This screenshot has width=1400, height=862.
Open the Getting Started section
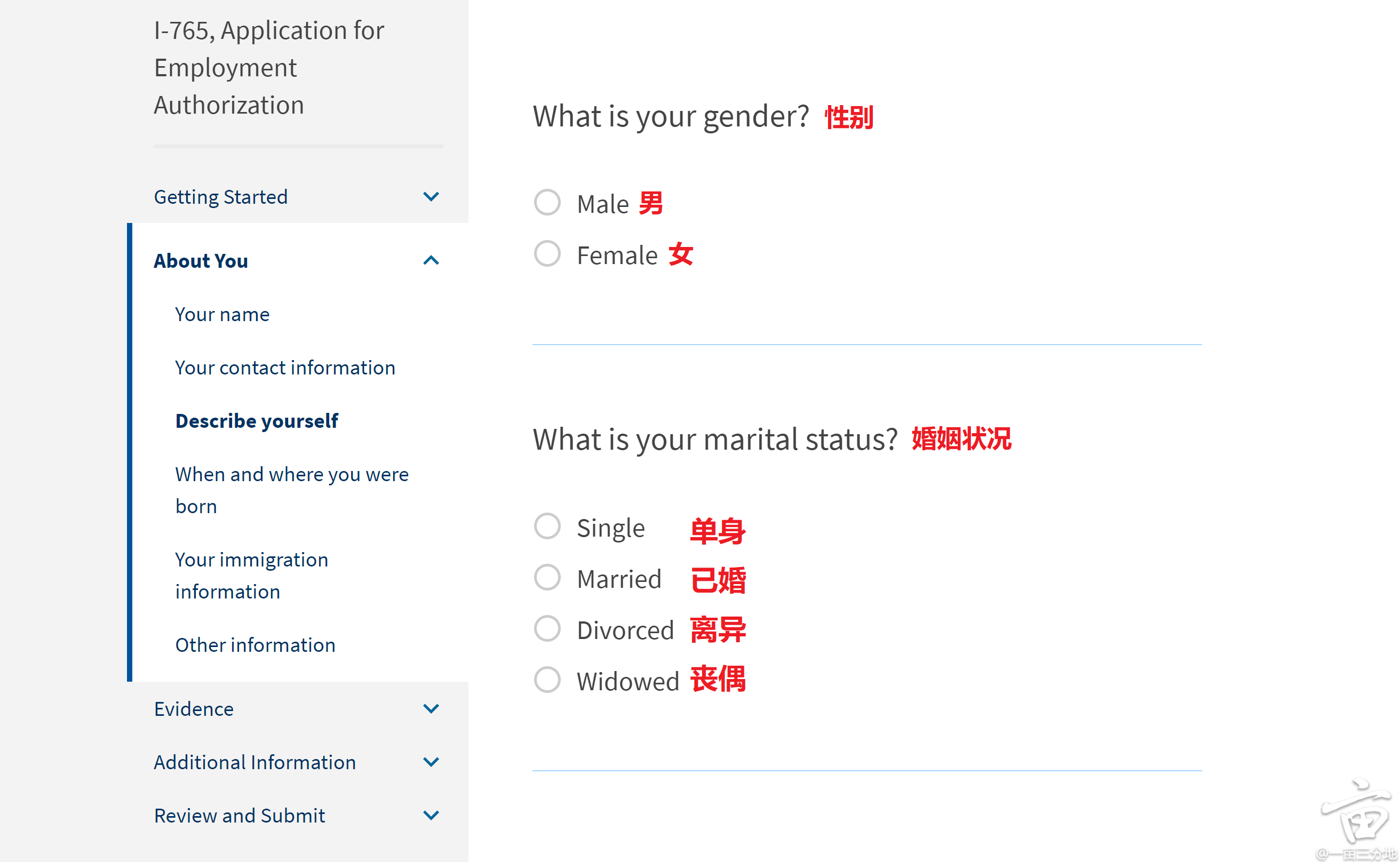point(221,197)
